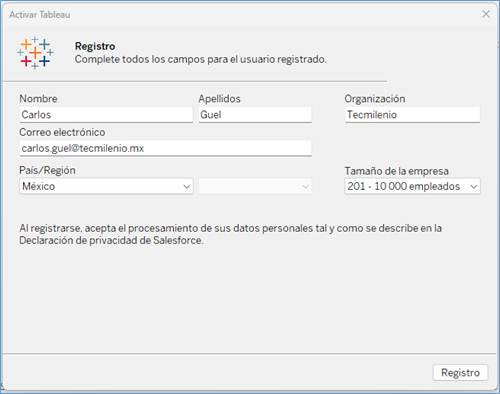
Task: Click the Tamaño de la empresa label
Action: pos(396,171)
